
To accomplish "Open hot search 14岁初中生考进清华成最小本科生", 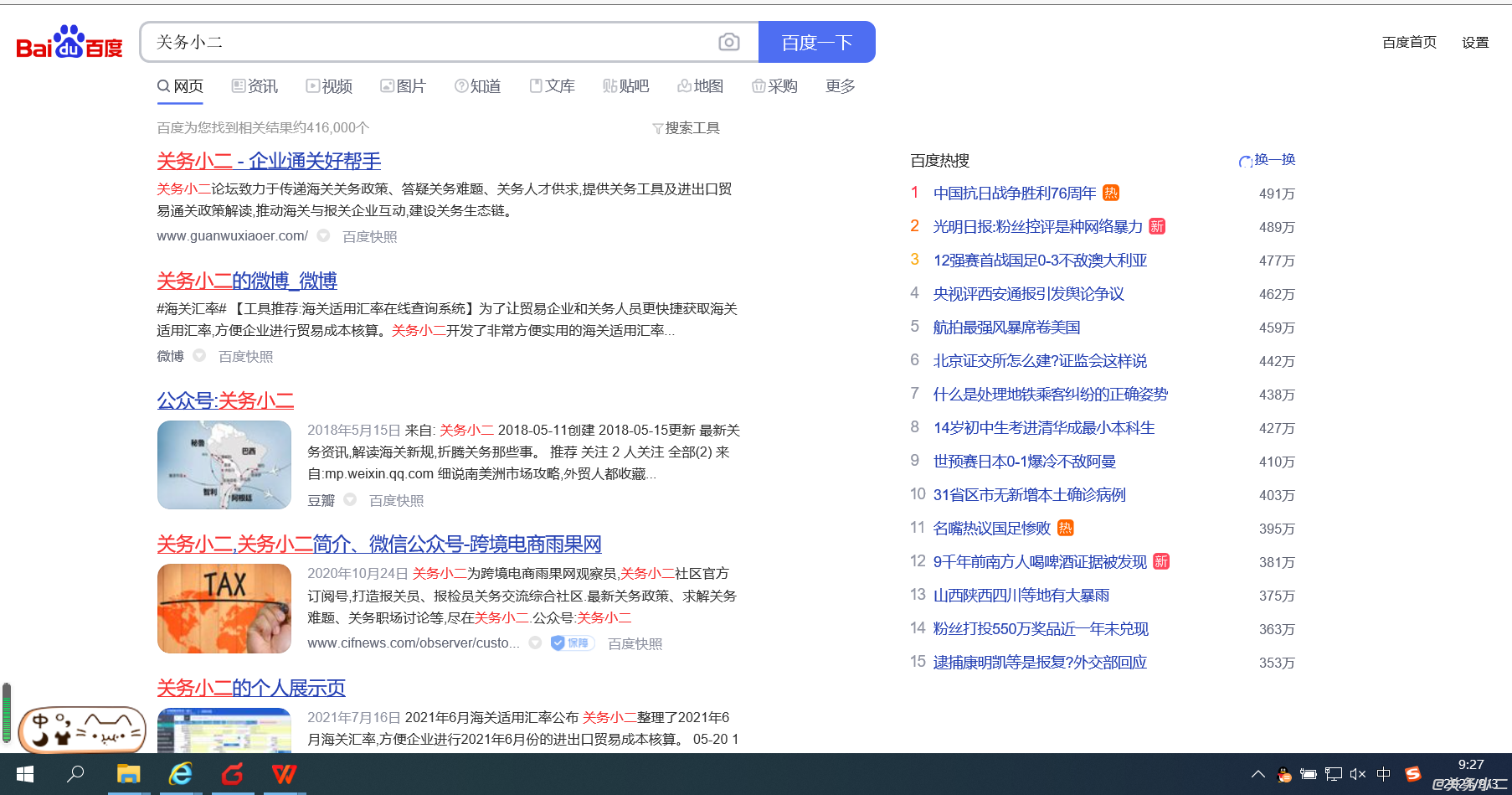I will (1044, 428).
